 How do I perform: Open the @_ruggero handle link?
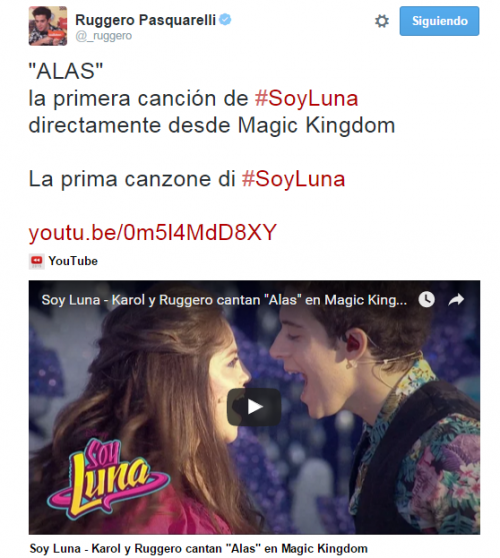[x=104, y=36]
